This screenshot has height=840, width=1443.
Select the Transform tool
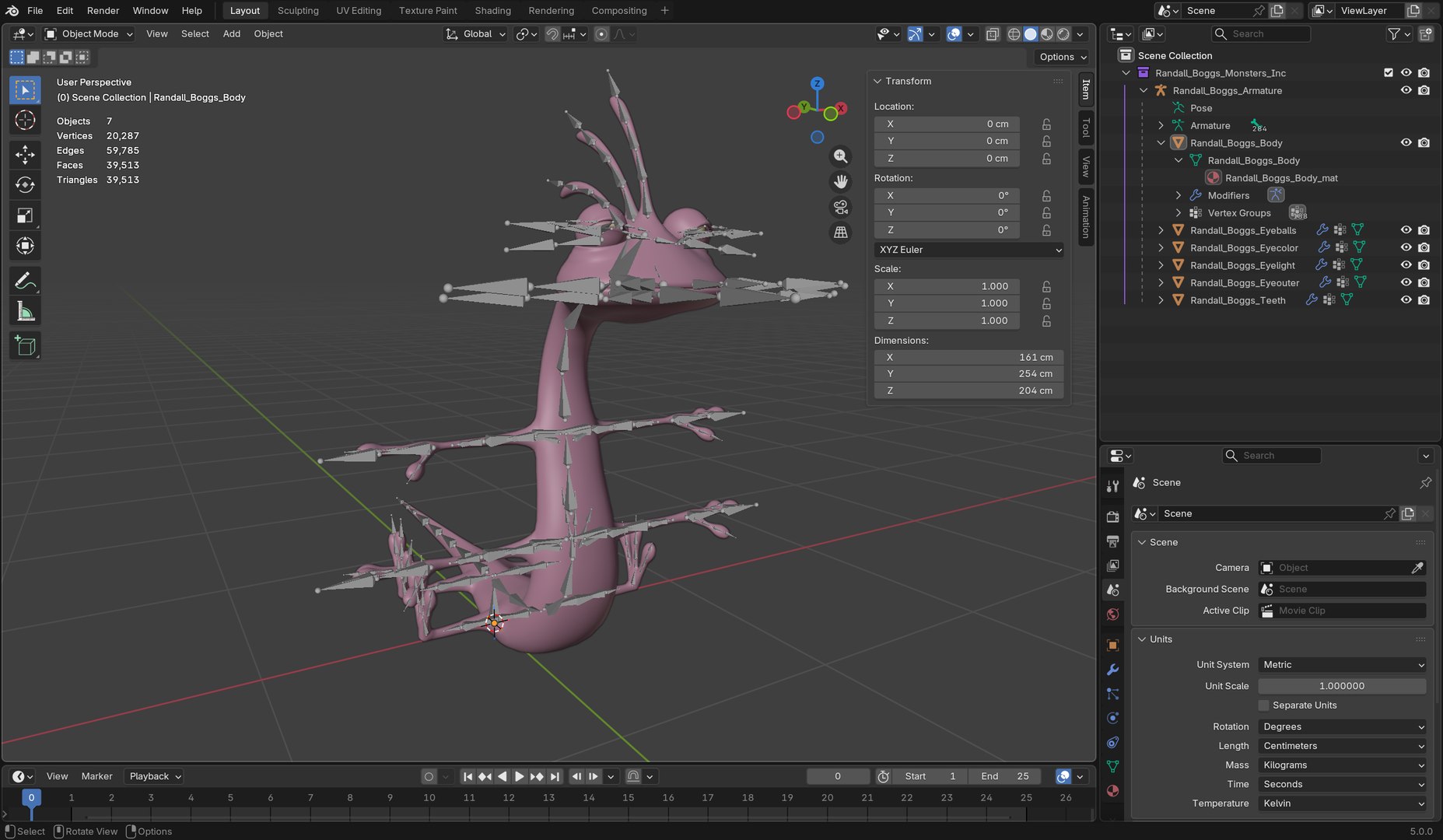tap(25, 246)
